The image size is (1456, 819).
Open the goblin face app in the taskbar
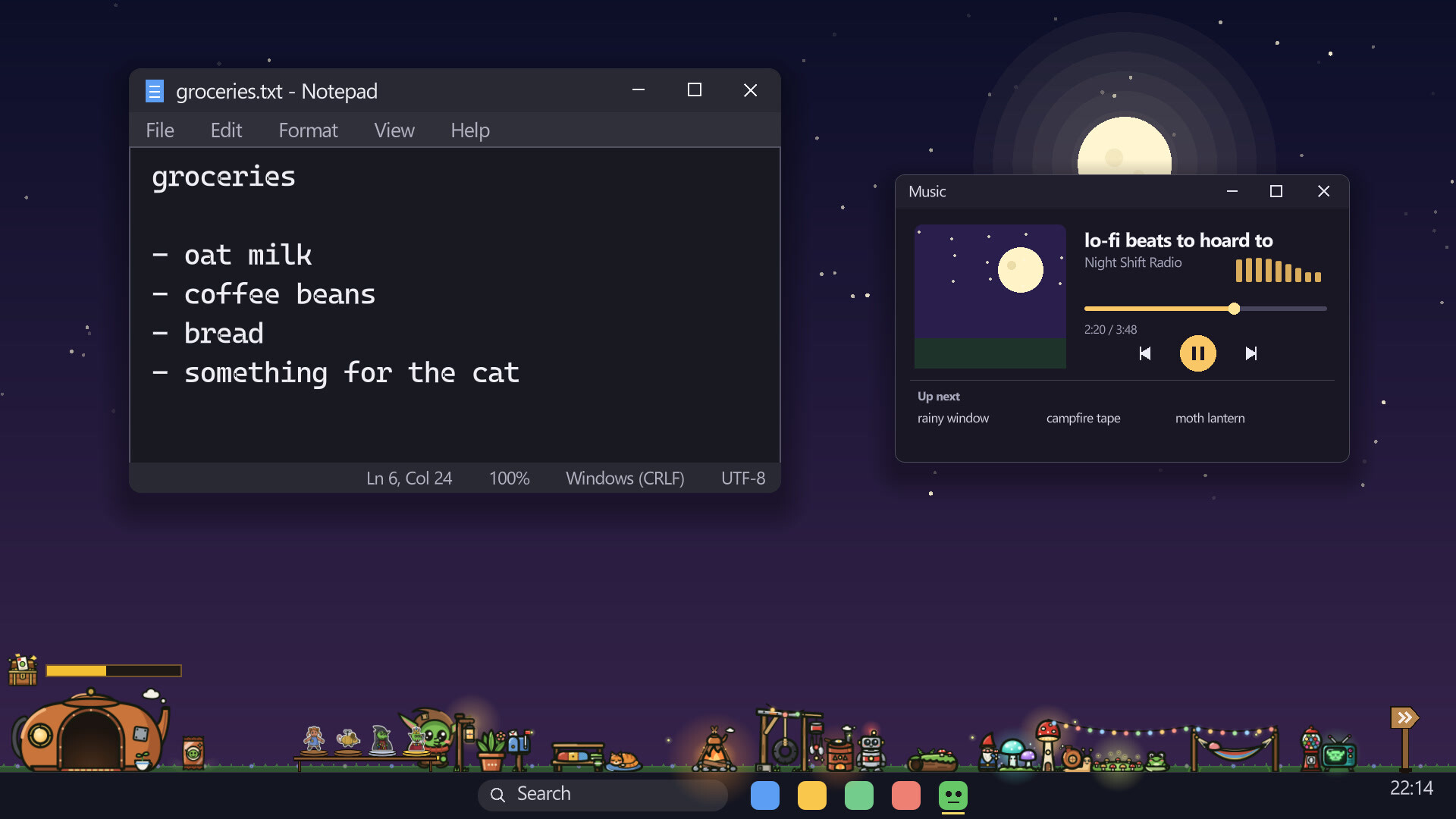click(953, 795)
